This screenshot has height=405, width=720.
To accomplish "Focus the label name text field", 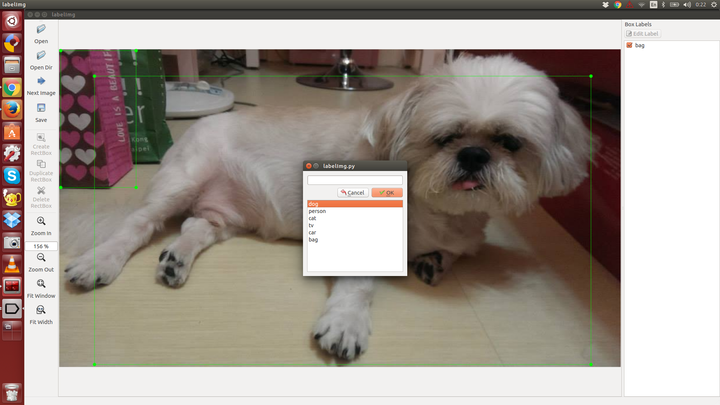I will point(354,180).
